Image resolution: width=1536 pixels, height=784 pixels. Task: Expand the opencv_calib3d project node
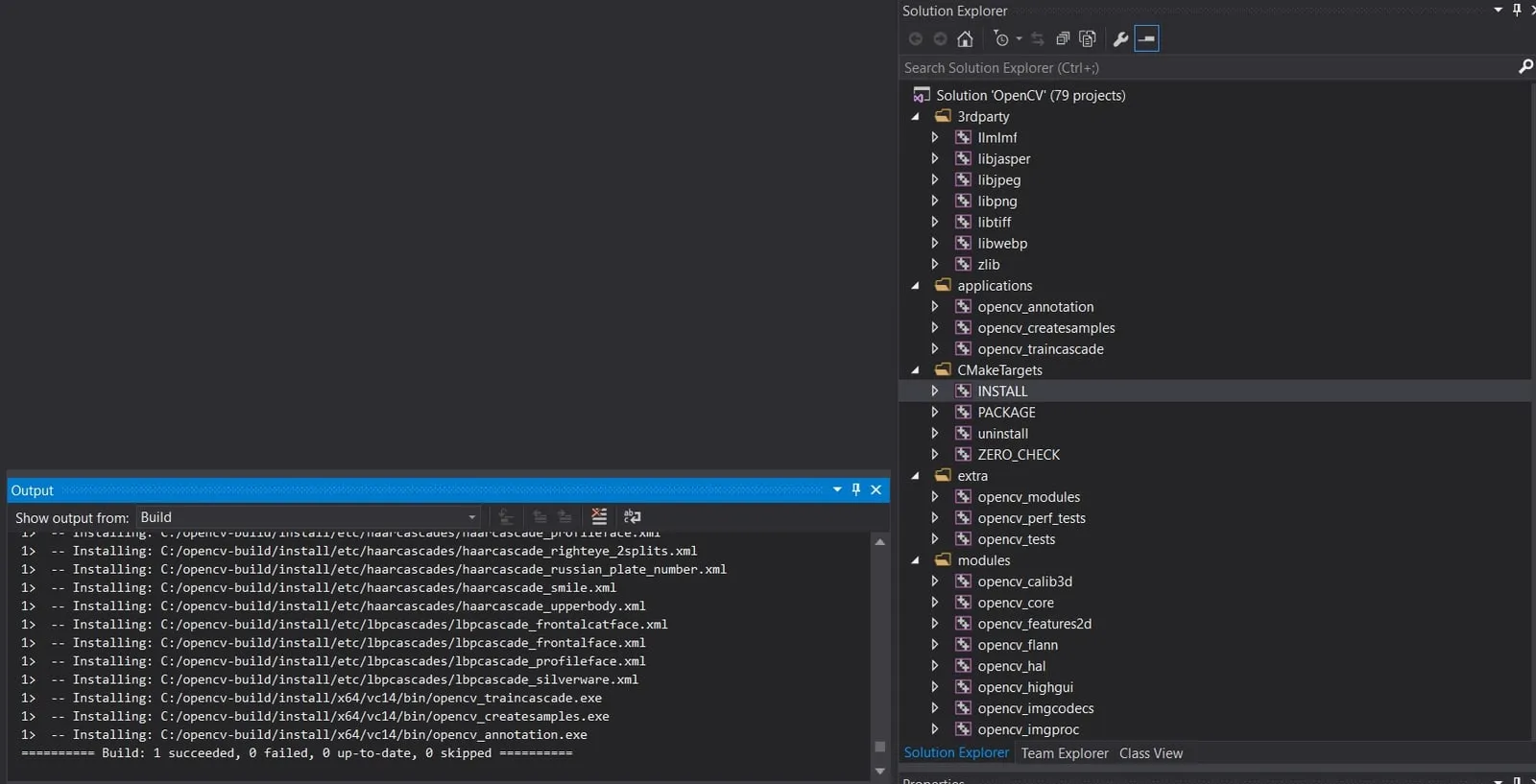click(x=934, y=581)
